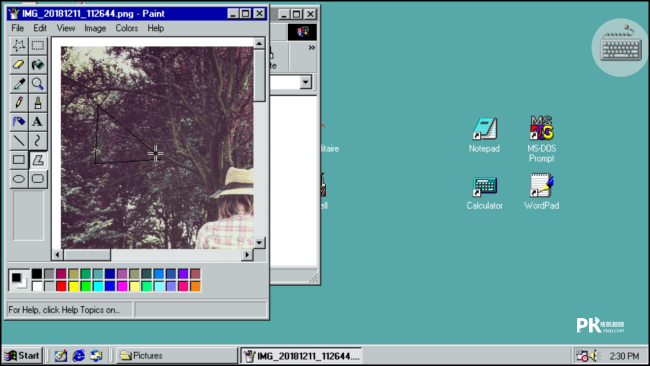Pick the Curve tool
The height and width of the screenshot is (366, 650).
pos(38,141)
